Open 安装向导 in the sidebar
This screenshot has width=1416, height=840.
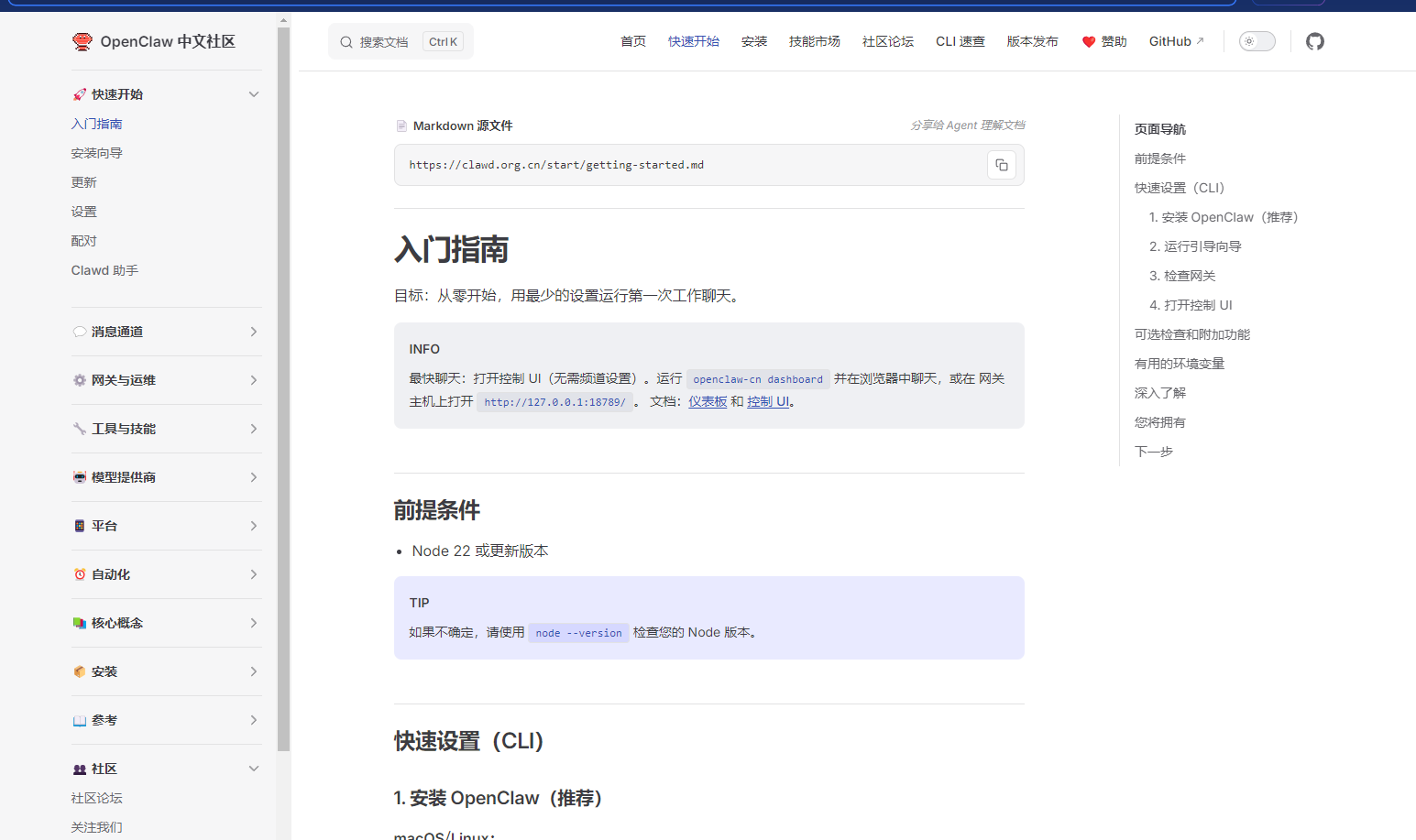[x=97, y=153]
